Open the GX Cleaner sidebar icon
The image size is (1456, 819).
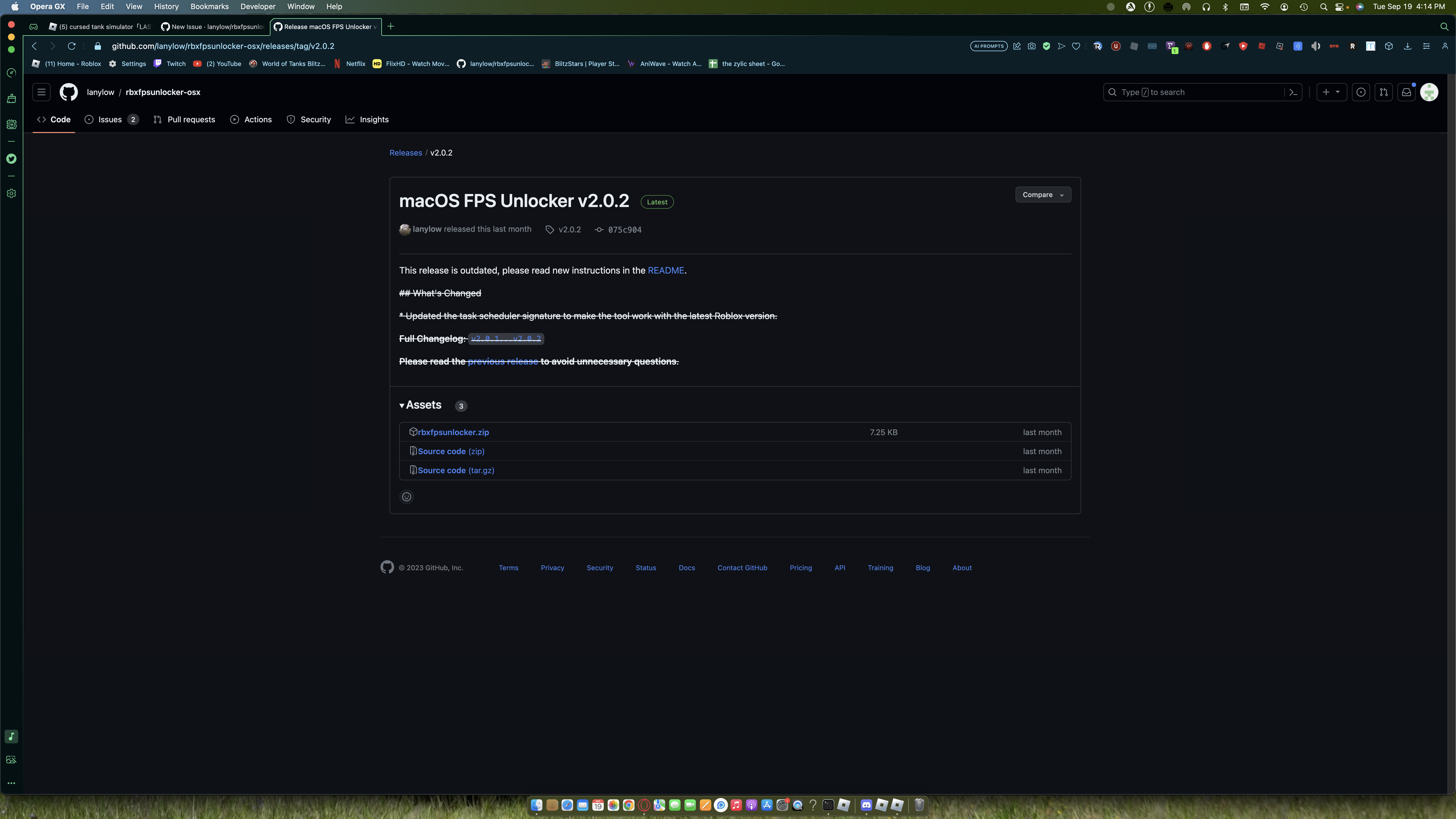pyautogui.click(x=11, y=98)
